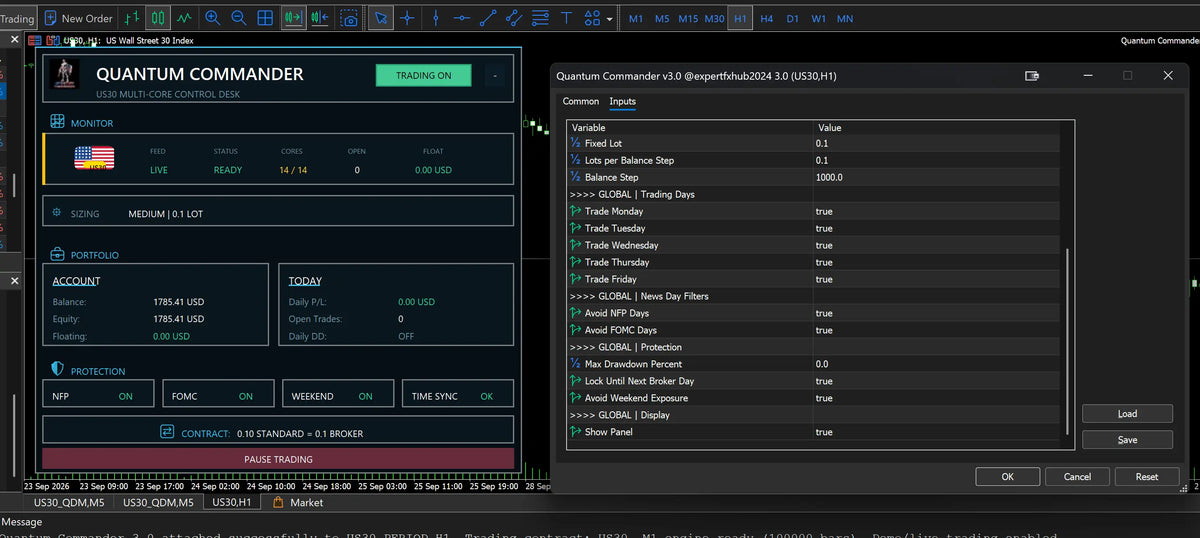Click the New Order button
1200x538 pixels.
click(x=78, y=18)
